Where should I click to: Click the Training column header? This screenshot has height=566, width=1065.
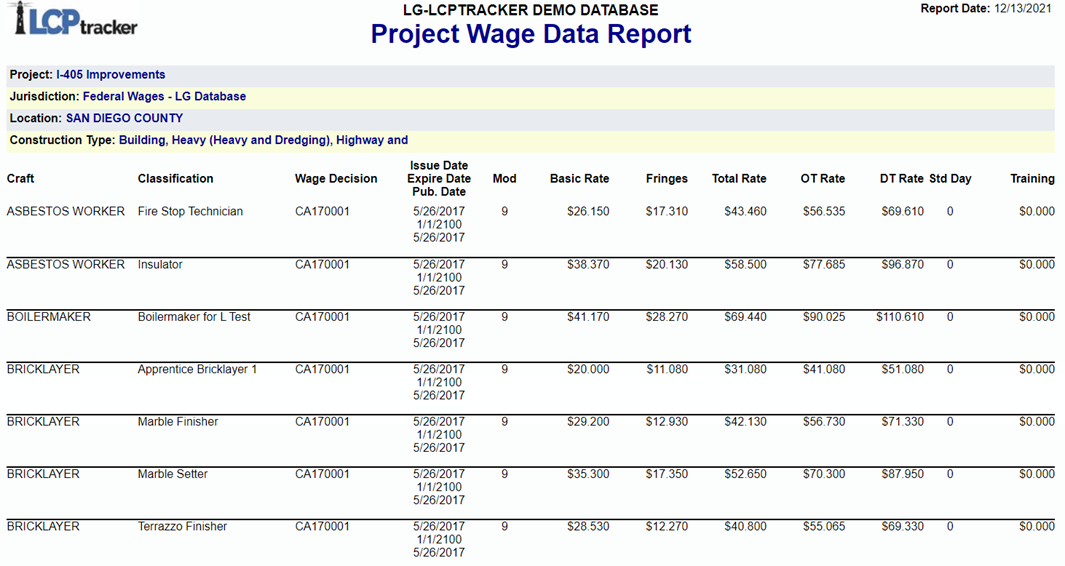[1032, 179]
